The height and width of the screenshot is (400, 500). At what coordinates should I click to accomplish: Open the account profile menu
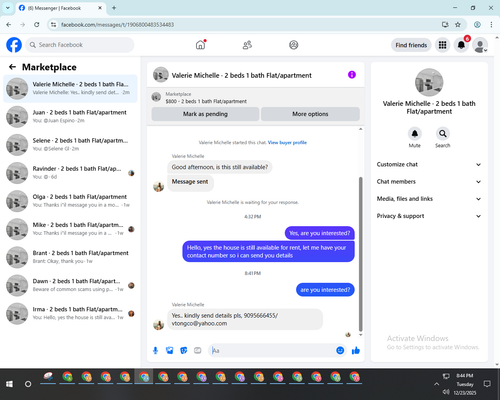(480, 45)
